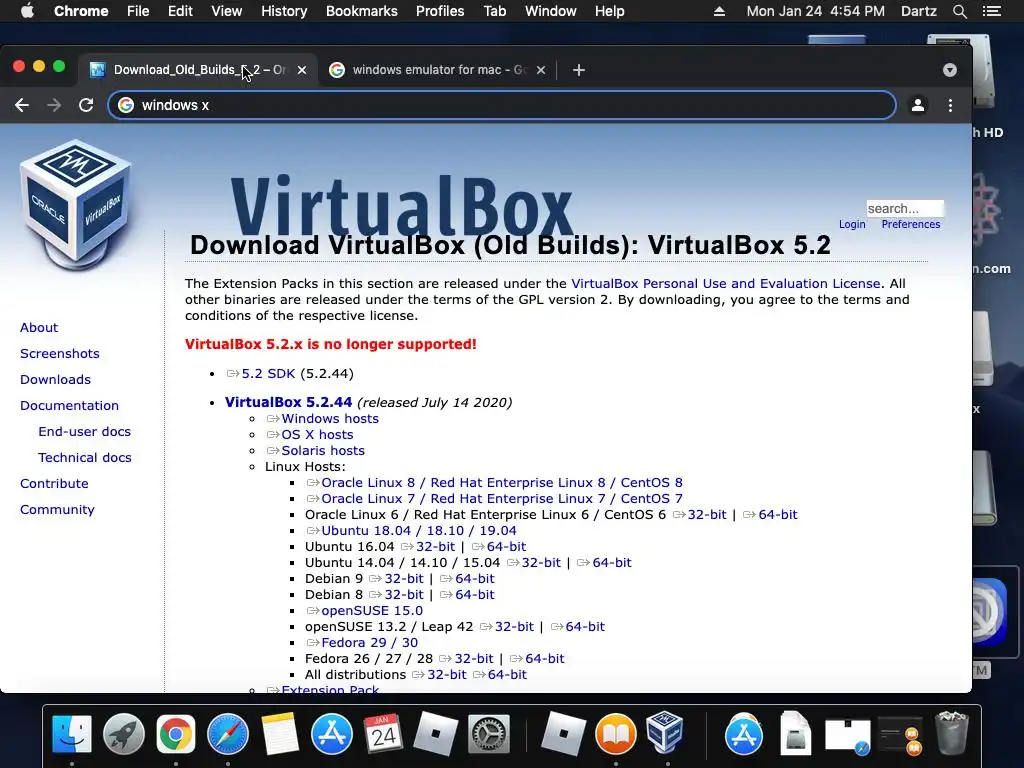
Task: Open VirtualBox Personal Use and Evaluation License
Action: pos(726,283)
